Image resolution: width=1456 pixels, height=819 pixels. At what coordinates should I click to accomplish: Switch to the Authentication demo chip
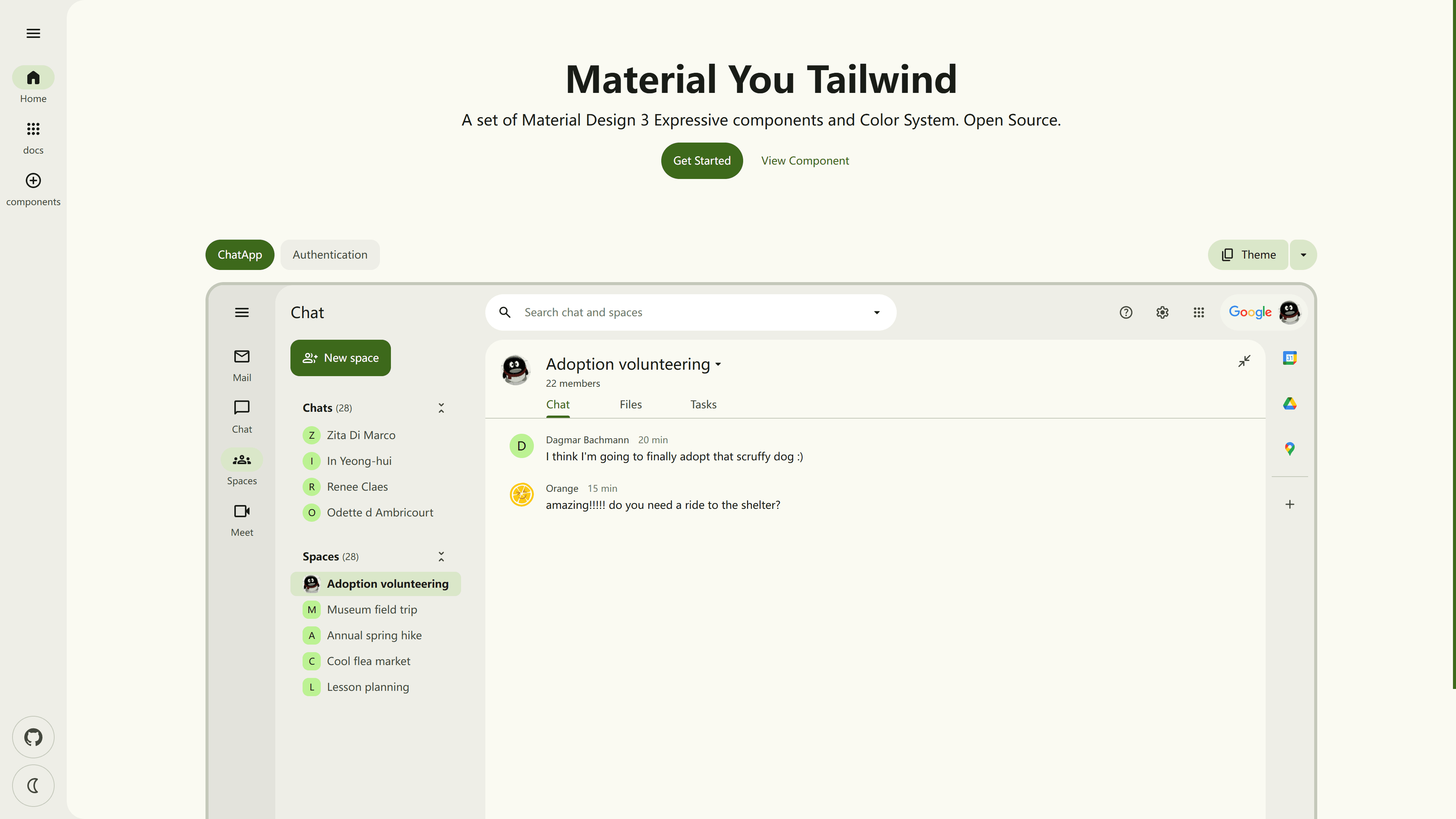tap(330, 254)
